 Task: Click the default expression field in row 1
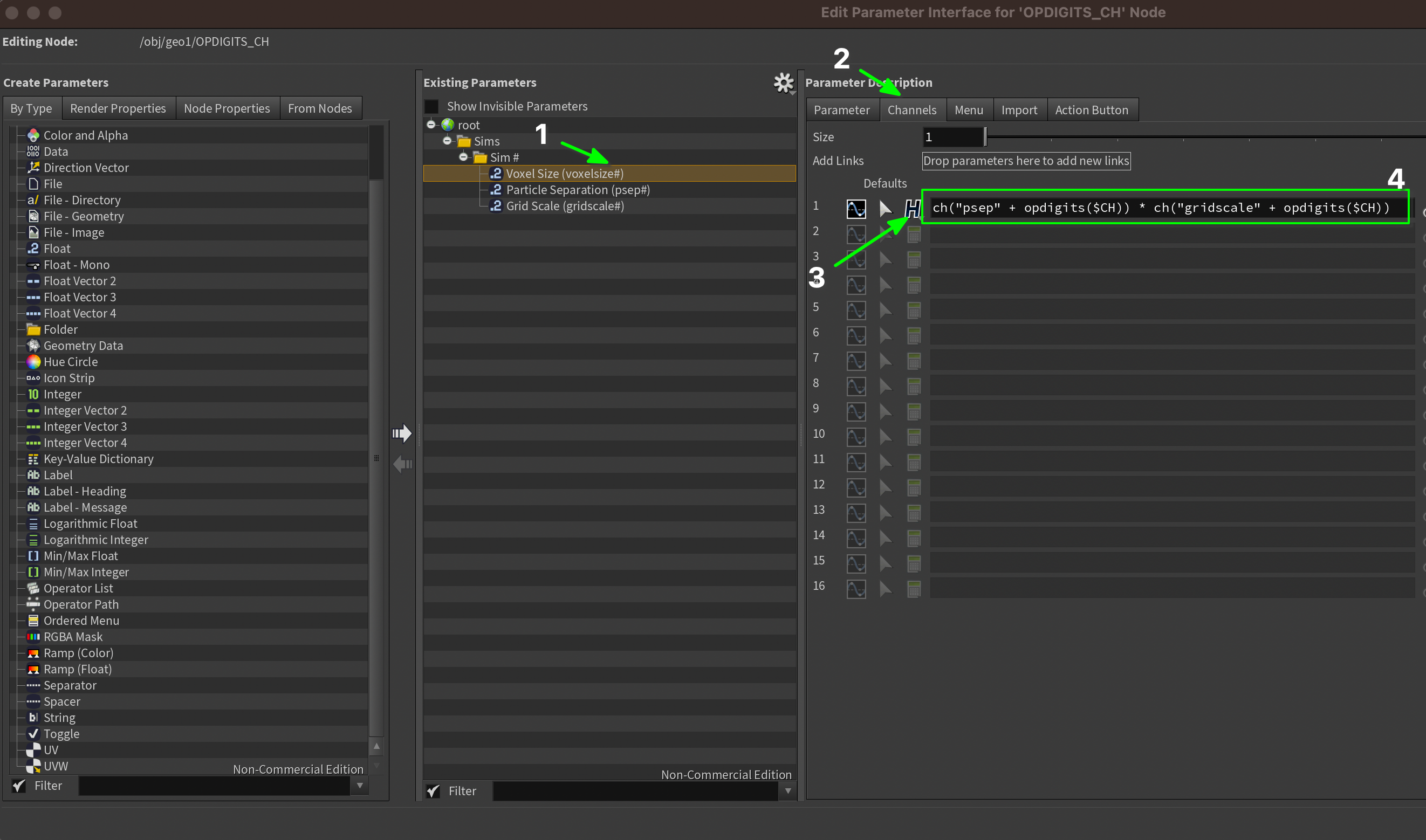[1161, 208]
